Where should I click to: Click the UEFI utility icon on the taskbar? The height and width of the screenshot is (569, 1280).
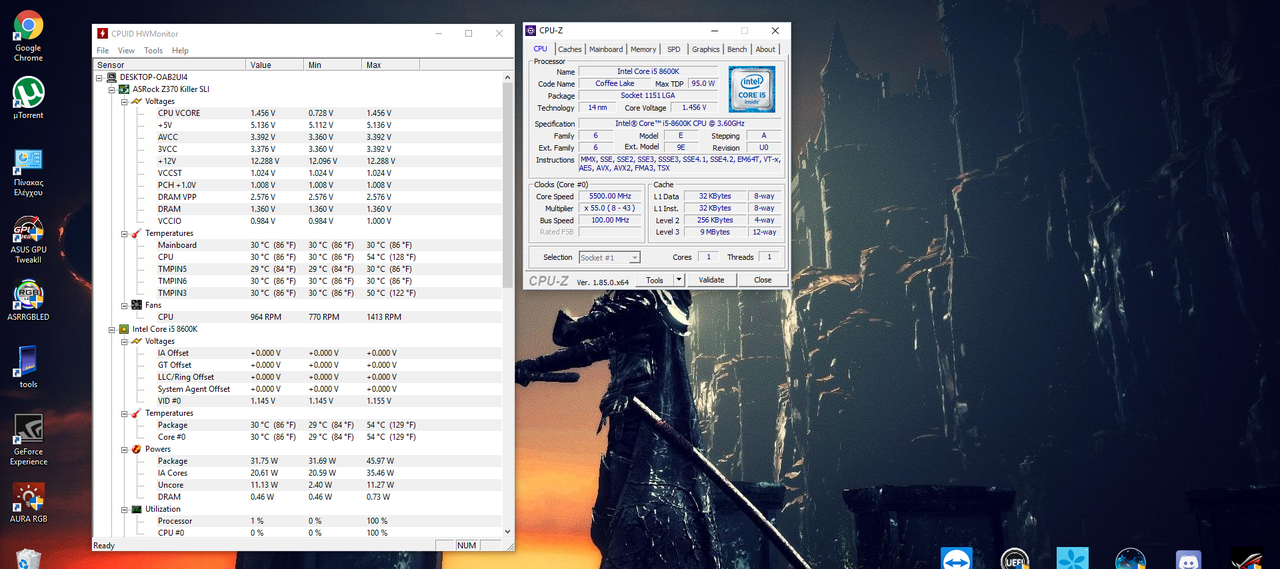tap(1014, 560)
